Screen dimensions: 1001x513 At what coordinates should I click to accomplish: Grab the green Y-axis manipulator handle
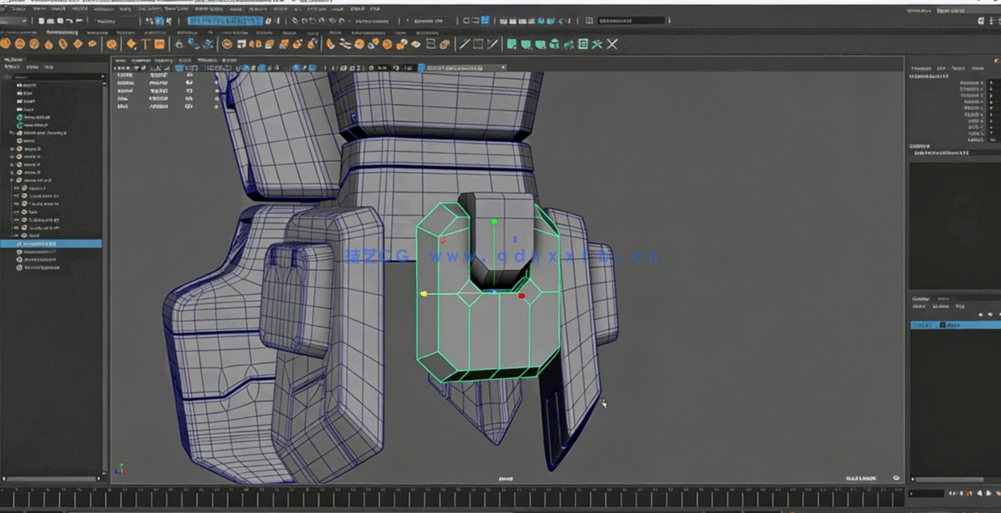[494, 221]
